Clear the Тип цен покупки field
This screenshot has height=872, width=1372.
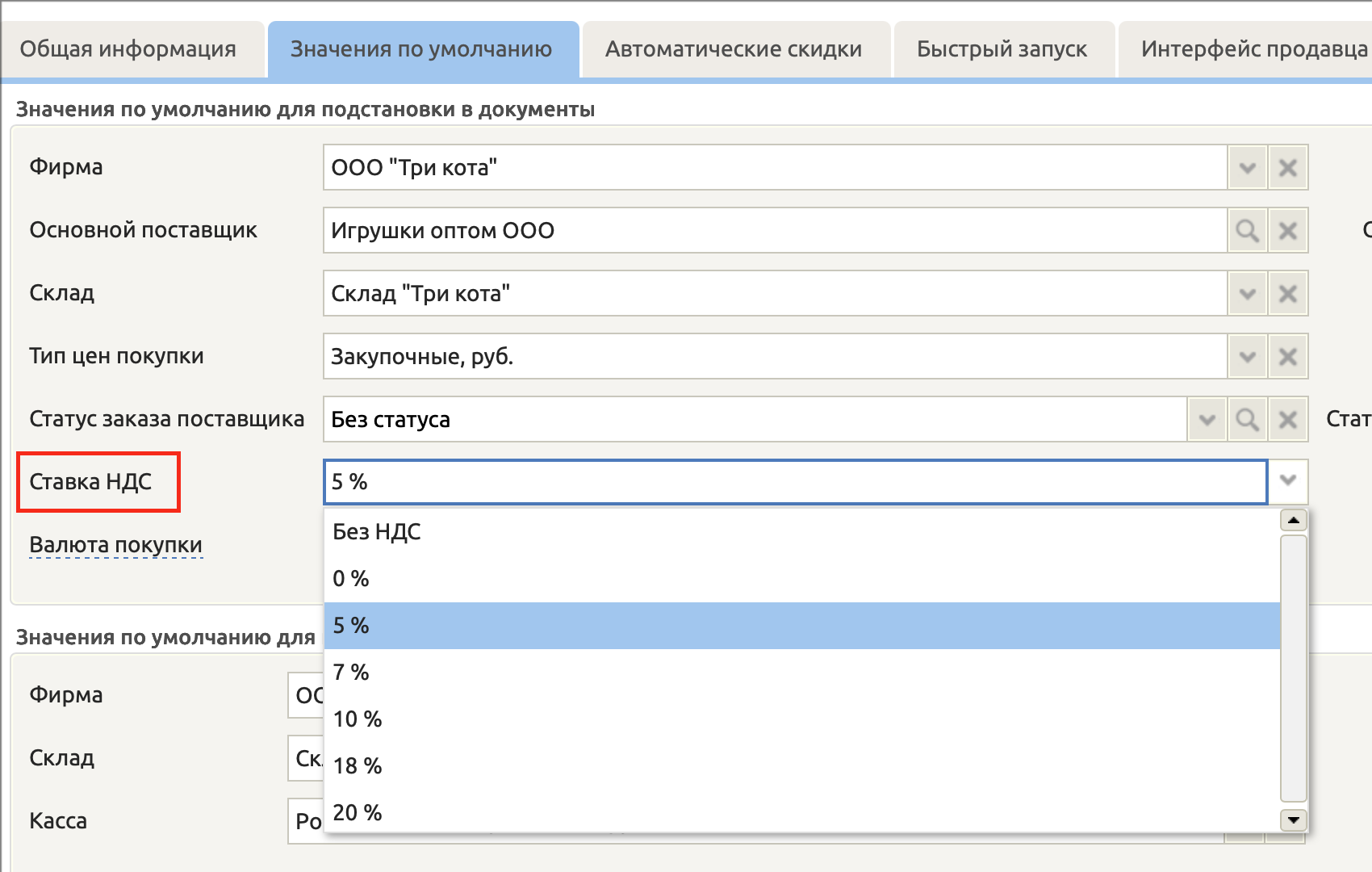pyautogui.click(x=1287, y=357)
